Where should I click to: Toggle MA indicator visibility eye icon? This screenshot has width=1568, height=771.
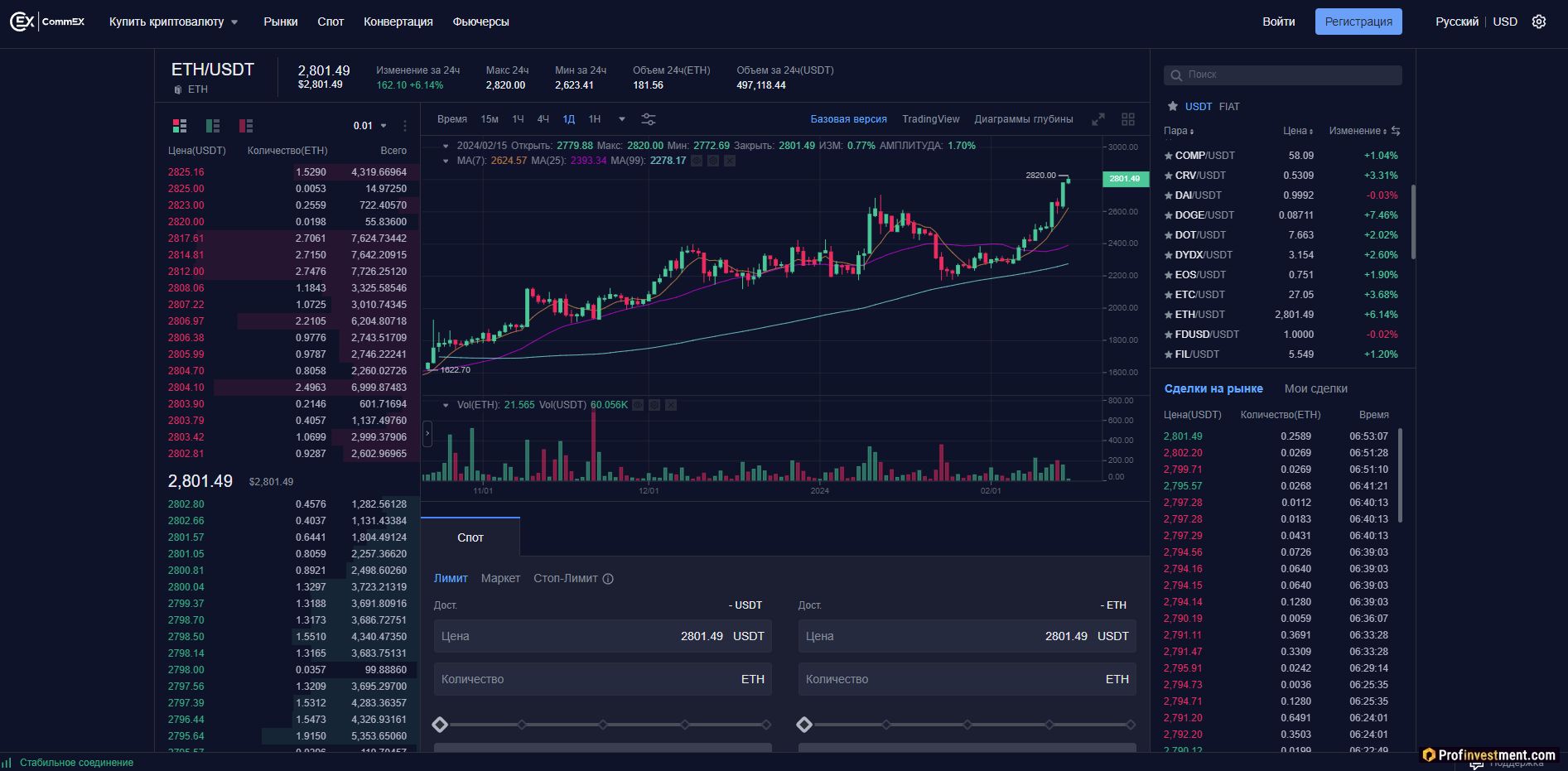(x=697, y=161)
